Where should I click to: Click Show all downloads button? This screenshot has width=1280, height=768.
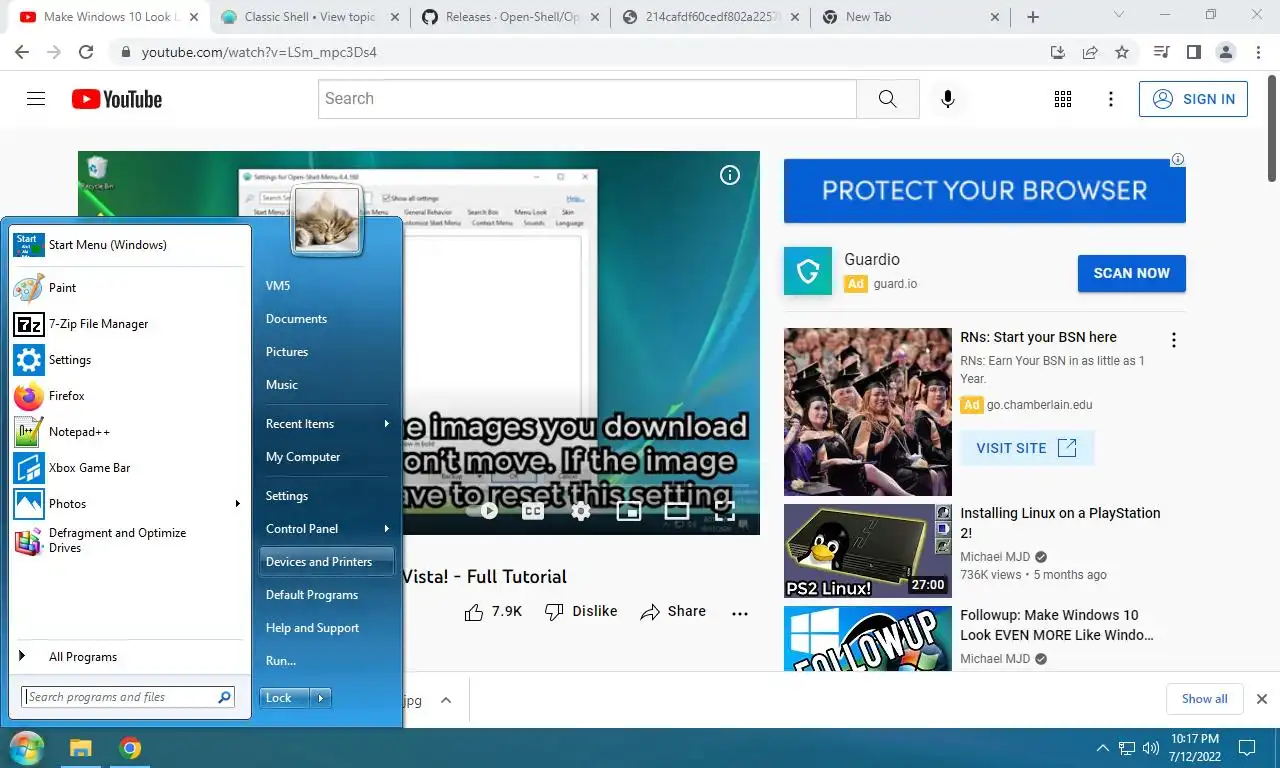(1204, 699)
